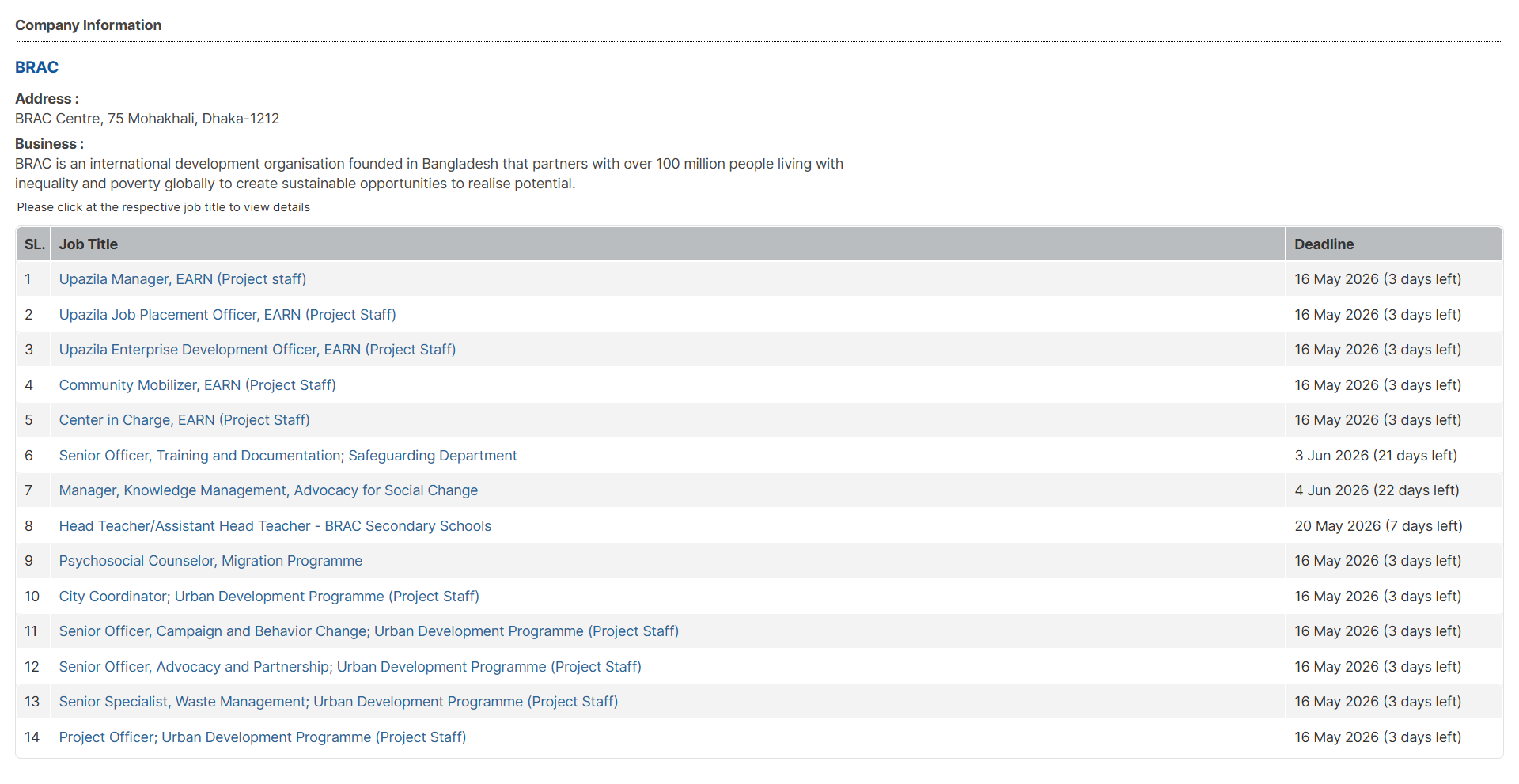
Task: Select the 3 Jun 2026 deadline cell
Action: point(1394,456)
